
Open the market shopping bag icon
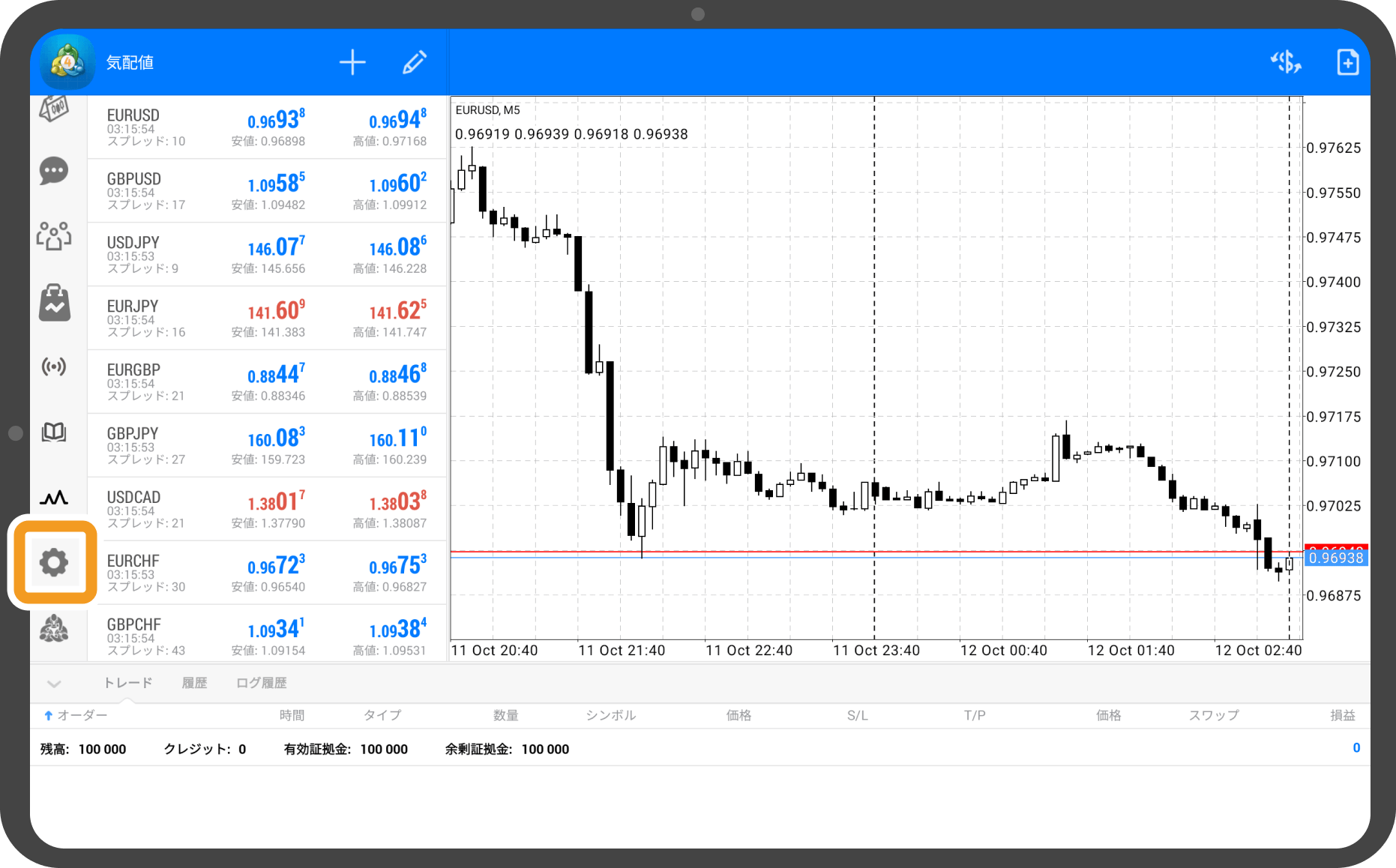(x=54, y=303)
